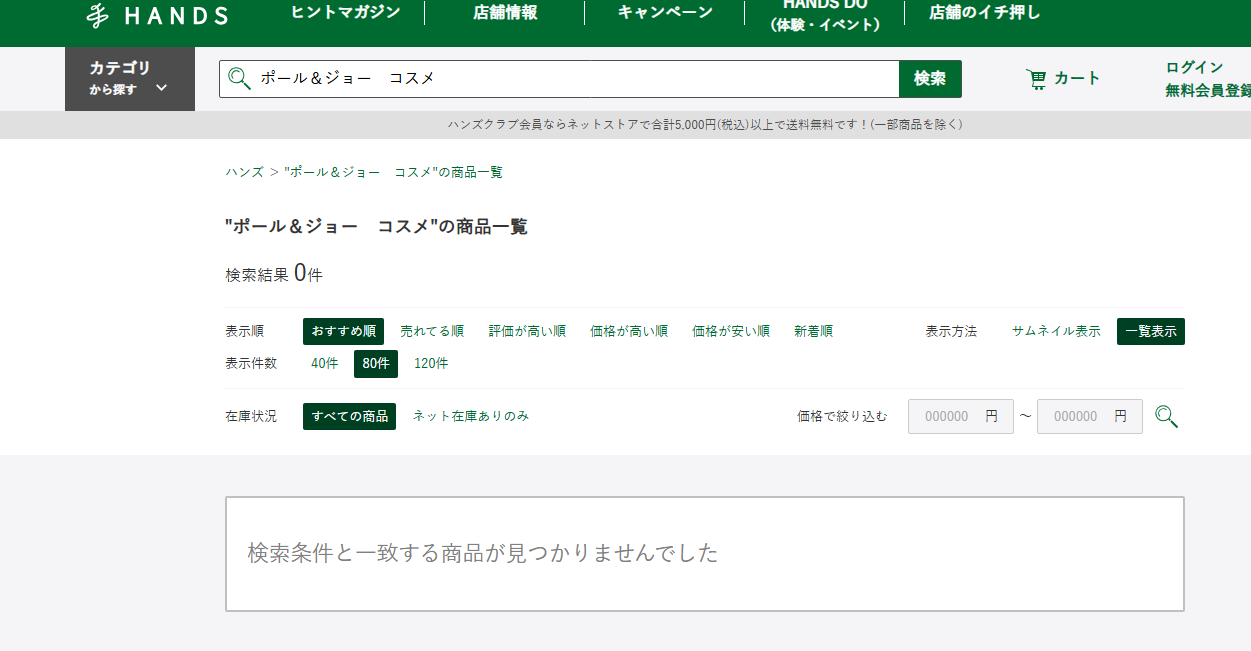Image resolution: width=1251 pixels, height=651 pixels.
Task: Select すべての商品 stock filter
Action: 349,416
